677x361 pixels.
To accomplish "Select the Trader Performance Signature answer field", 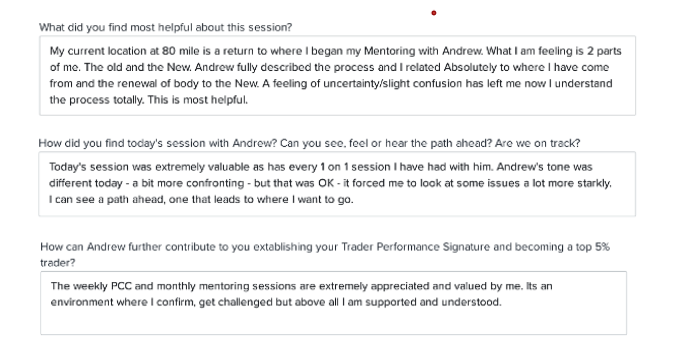I will tap(333, 303).
